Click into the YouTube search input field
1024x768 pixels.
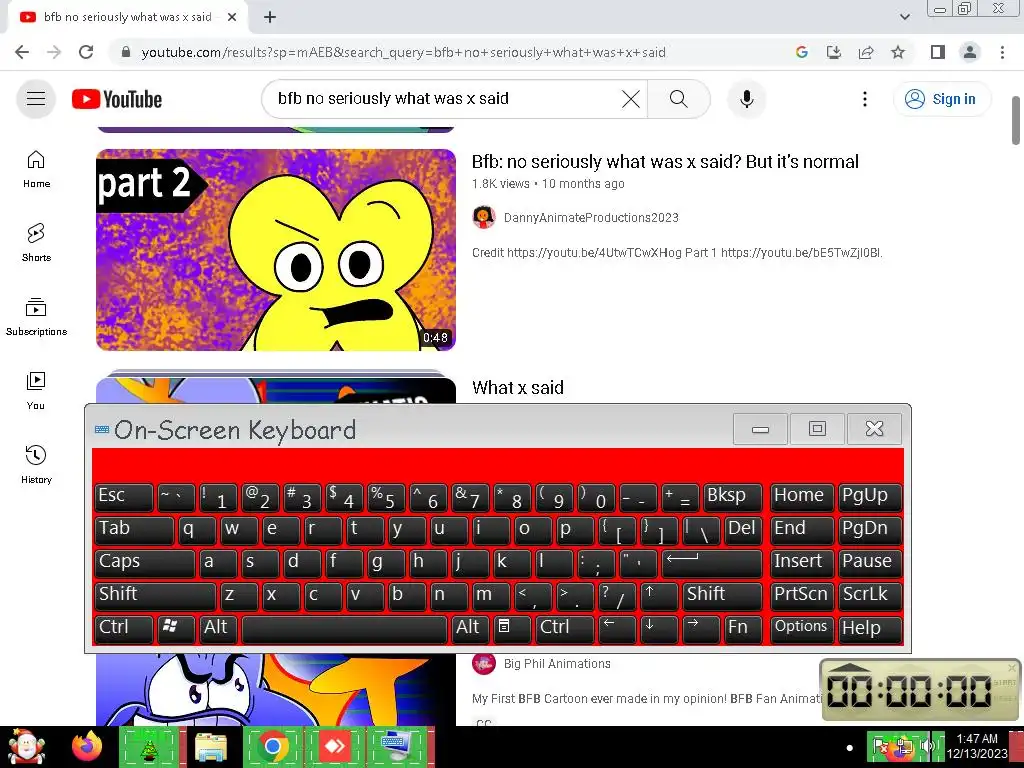tap(444, 99)
